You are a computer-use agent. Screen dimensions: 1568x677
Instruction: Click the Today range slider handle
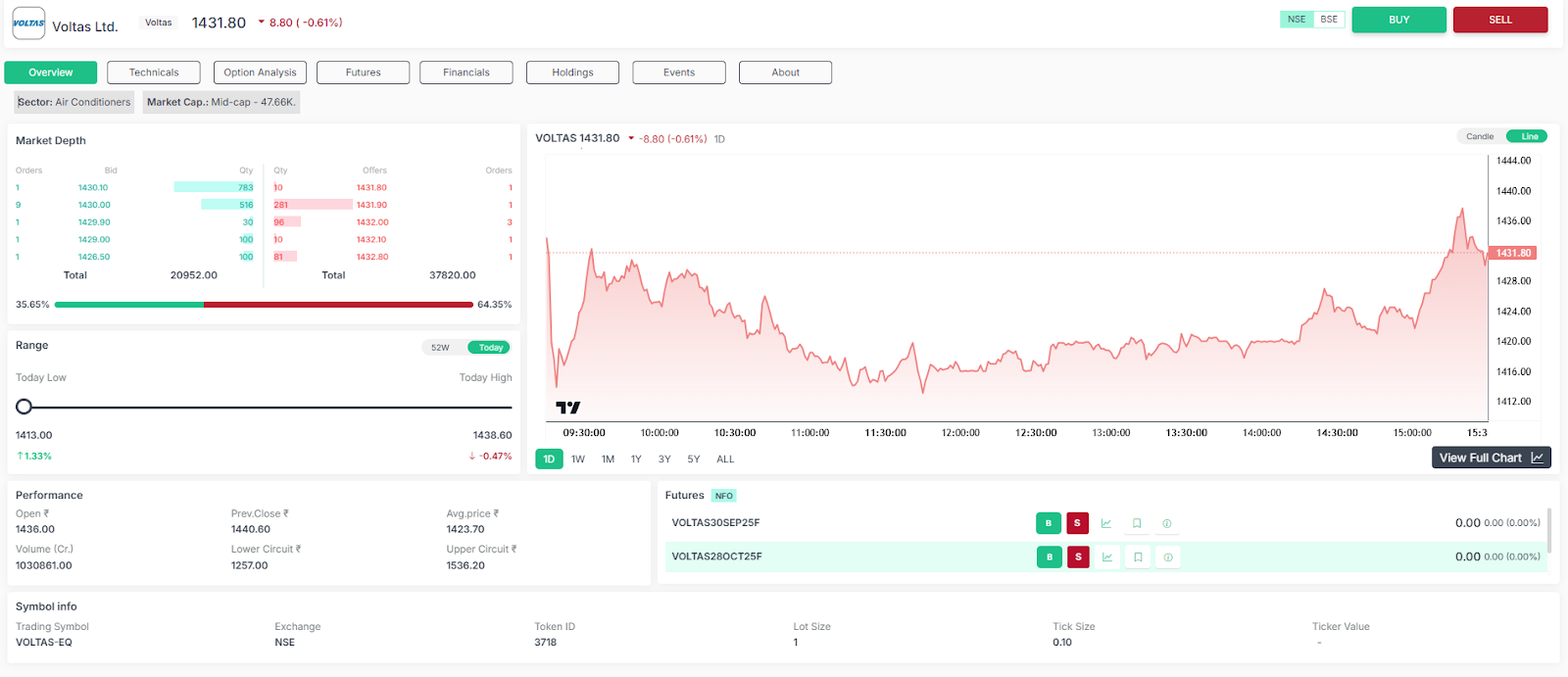[24, 407]
